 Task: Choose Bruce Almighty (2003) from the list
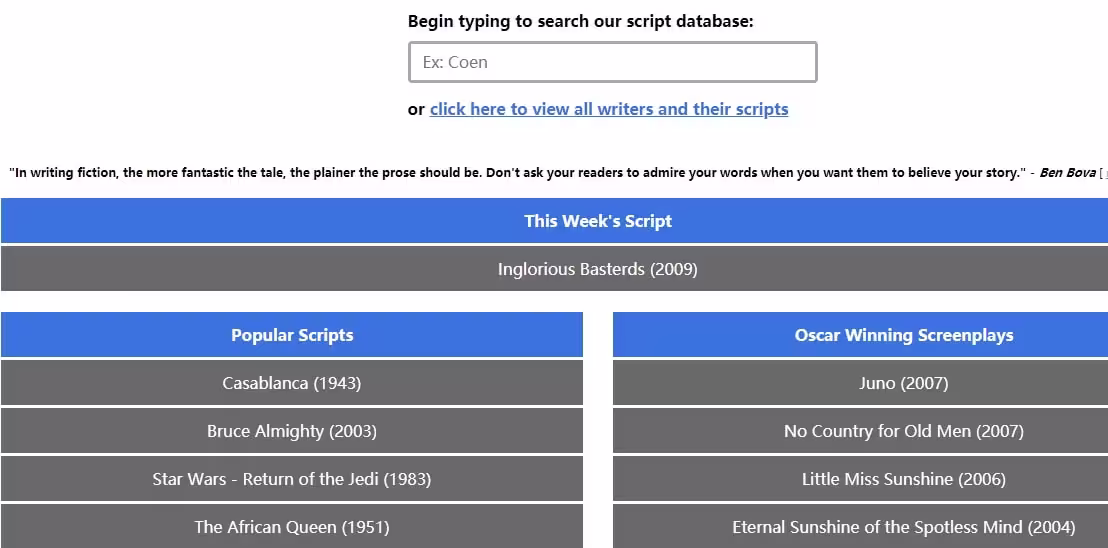tap(292, 431)
